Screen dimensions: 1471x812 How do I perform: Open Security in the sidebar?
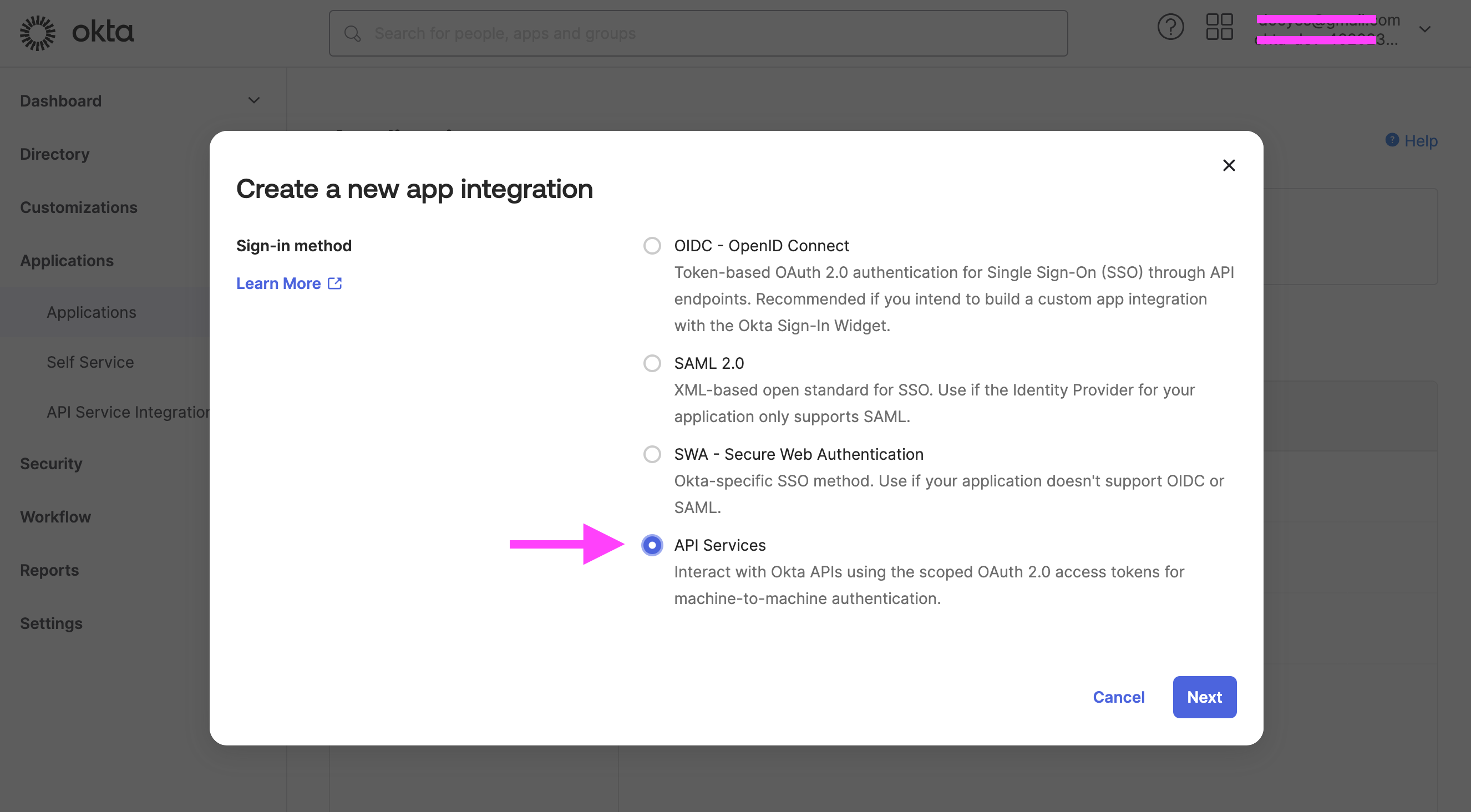click(x=52, y=464)
